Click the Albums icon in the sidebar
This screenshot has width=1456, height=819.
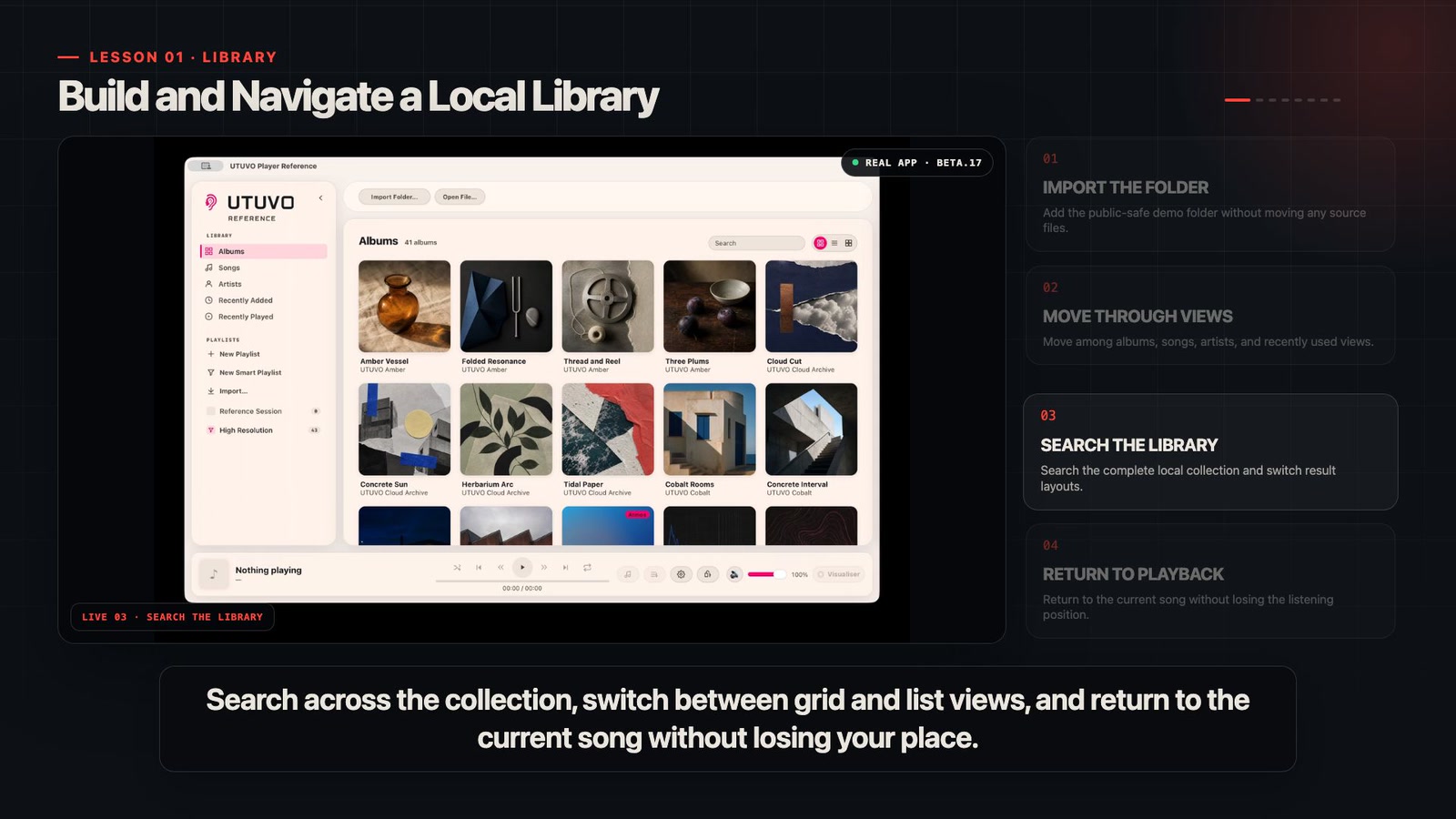pos(209,251)
